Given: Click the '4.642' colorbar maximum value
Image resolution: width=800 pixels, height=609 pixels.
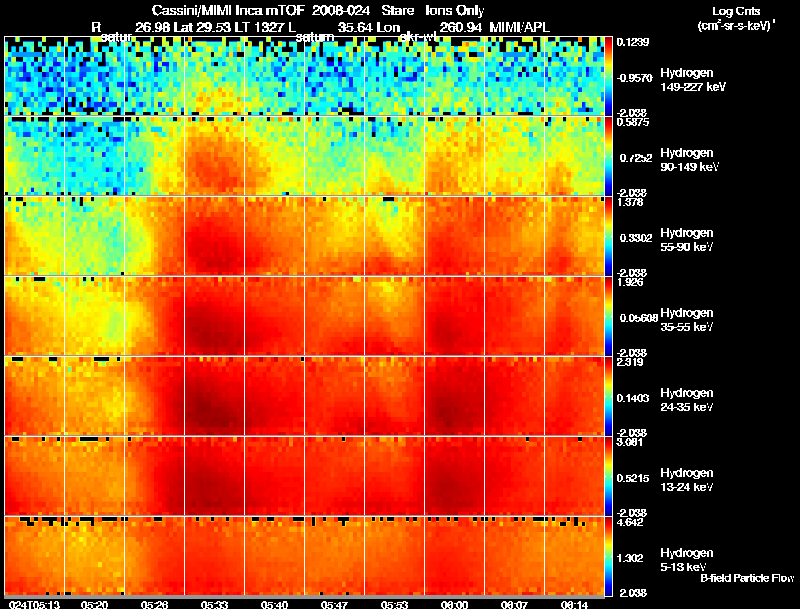Looking at the screenshot, I should pos(630,522).
